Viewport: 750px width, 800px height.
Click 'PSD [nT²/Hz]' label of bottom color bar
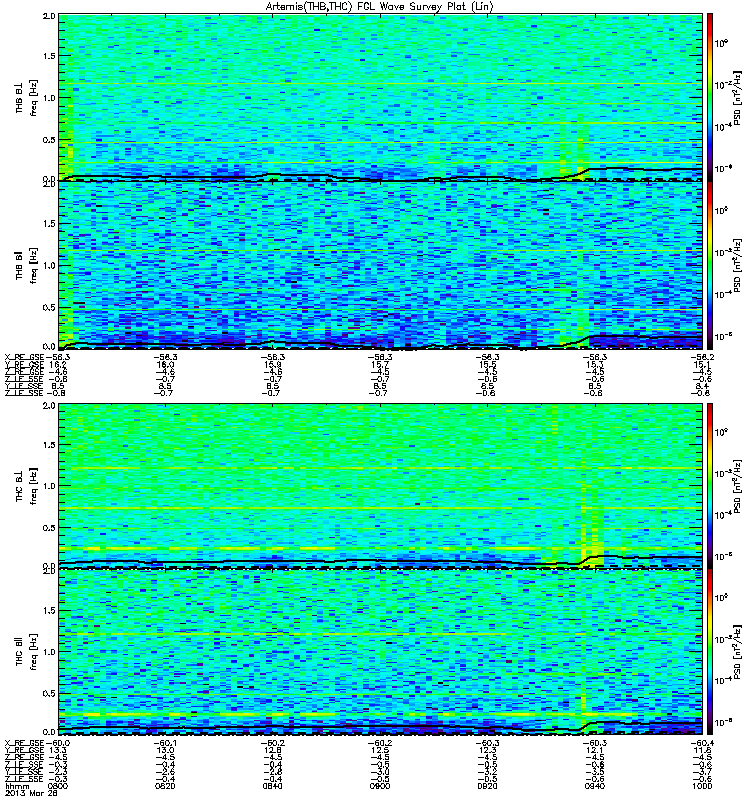[x=738, y=652]
